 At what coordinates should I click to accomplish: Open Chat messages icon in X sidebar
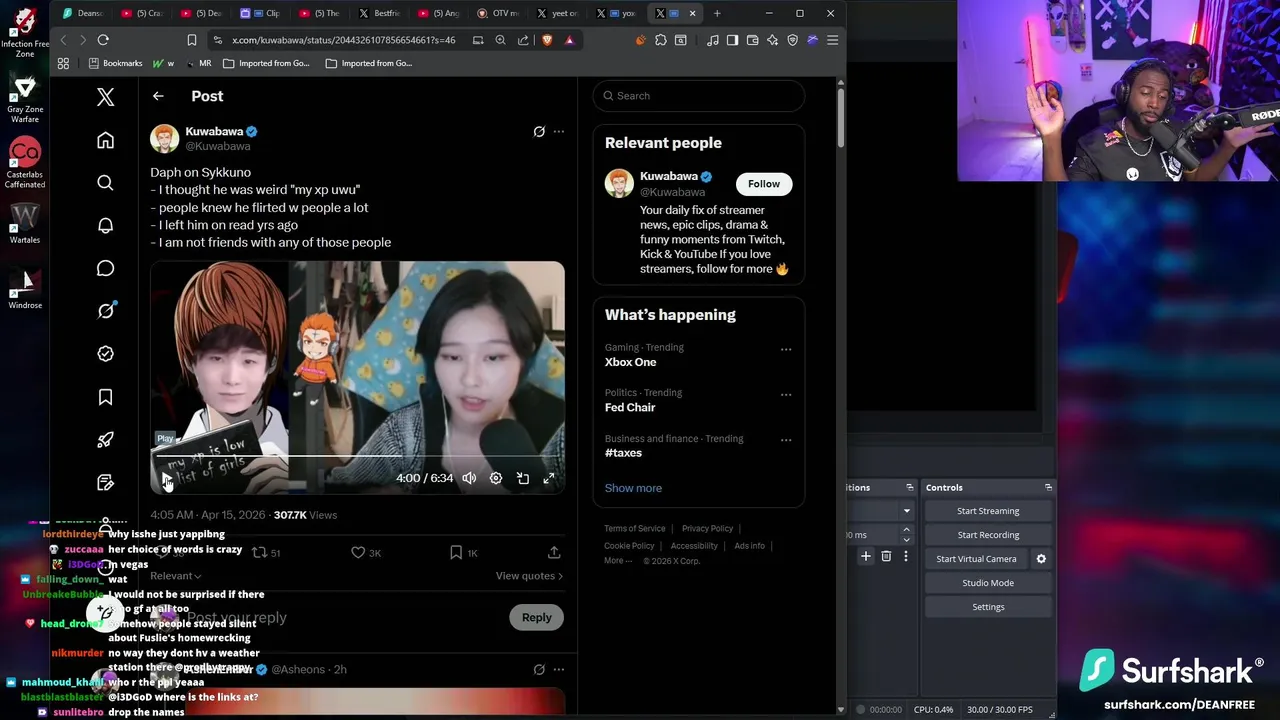tap(105, 268)
